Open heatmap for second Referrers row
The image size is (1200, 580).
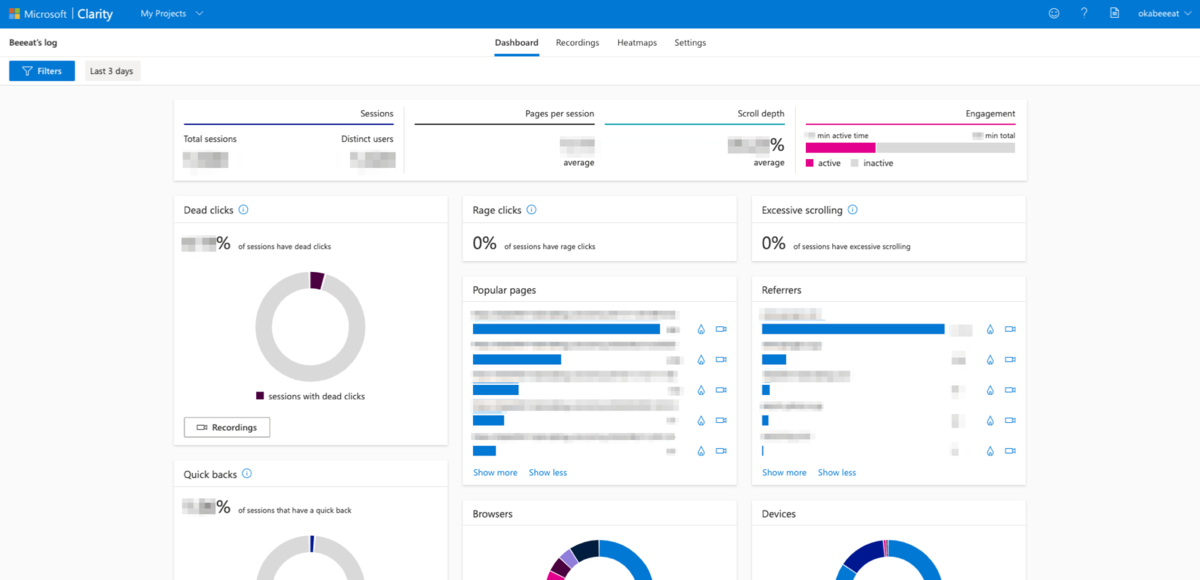click(990, 360)
